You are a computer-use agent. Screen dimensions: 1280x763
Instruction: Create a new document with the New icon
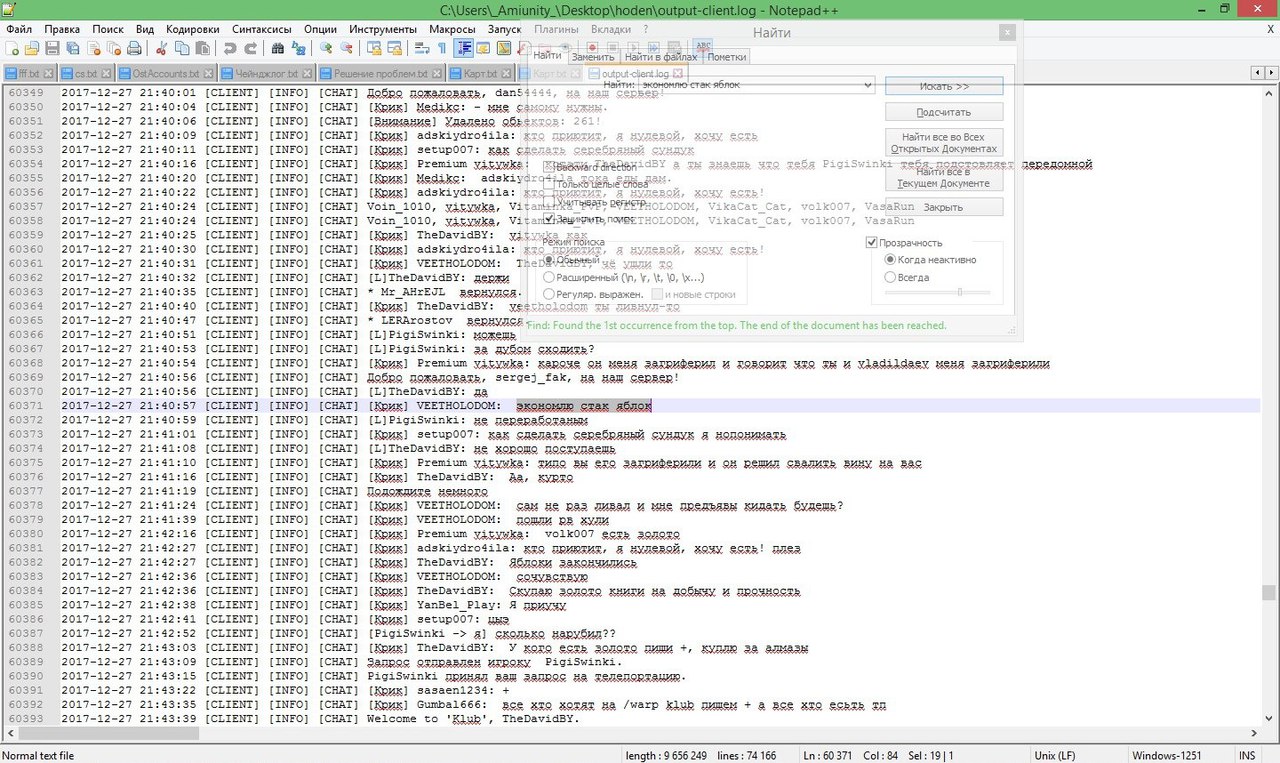point(11,48)
